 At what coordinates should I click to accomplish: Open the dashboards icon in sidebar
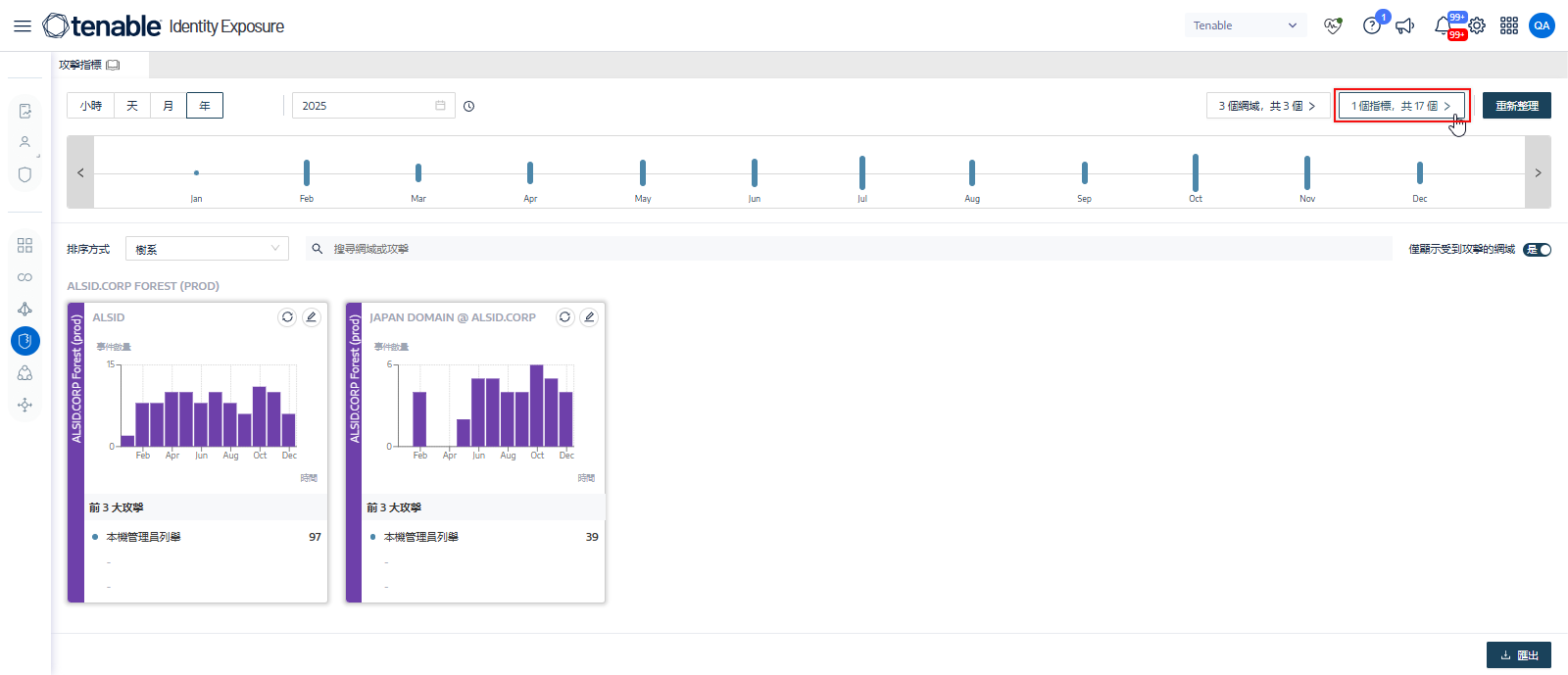click(x=25, y=245)
